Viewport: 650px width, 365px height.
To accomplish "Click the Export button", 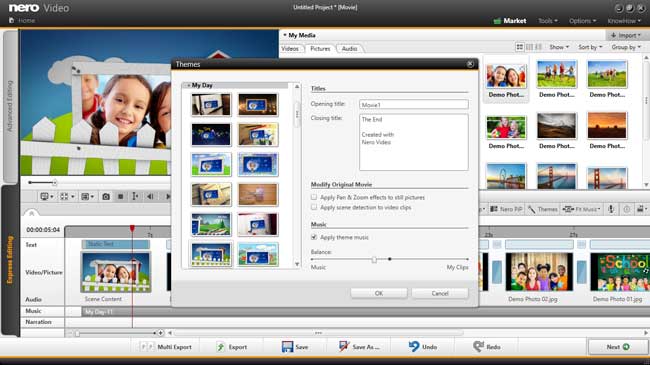I will [232, 347].
